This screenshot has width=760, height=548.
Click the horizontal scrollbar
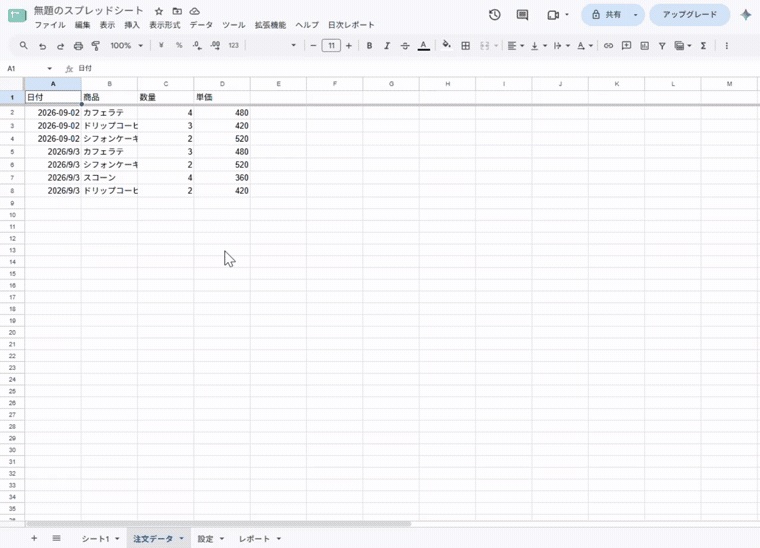(x=219, y=523)
